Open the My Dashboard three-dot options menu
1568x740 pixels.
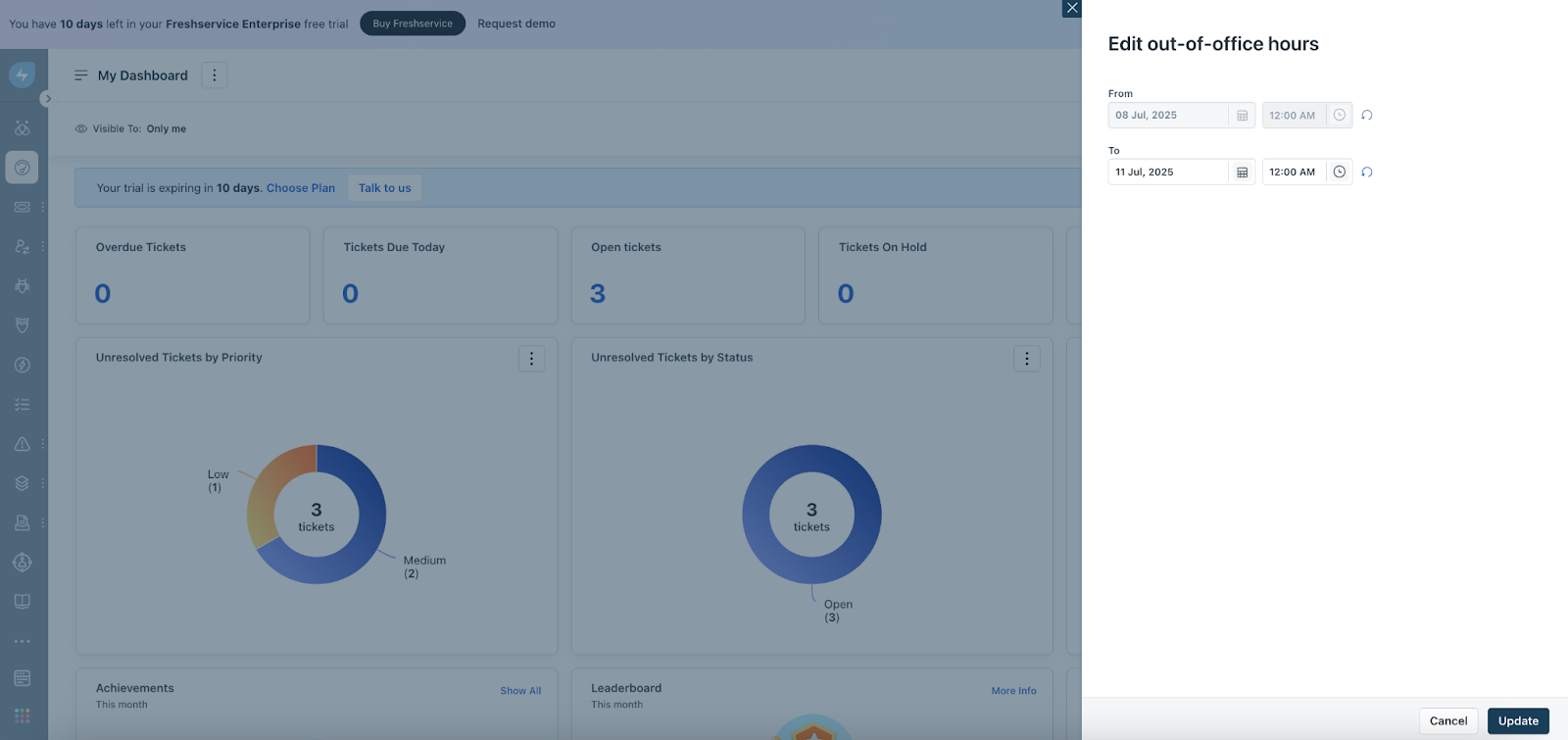tap(215, 75)
